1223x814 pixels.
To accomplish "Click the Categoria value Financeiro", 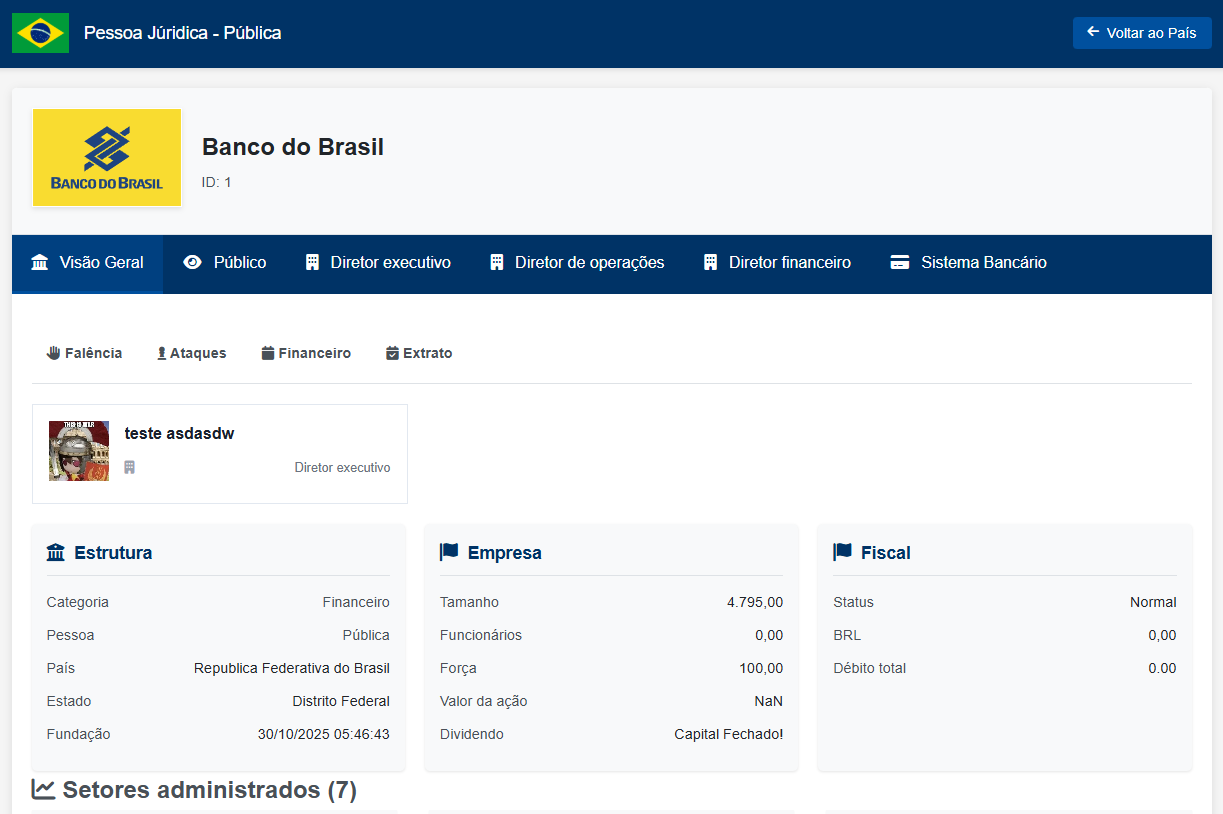I will (356, 602).
